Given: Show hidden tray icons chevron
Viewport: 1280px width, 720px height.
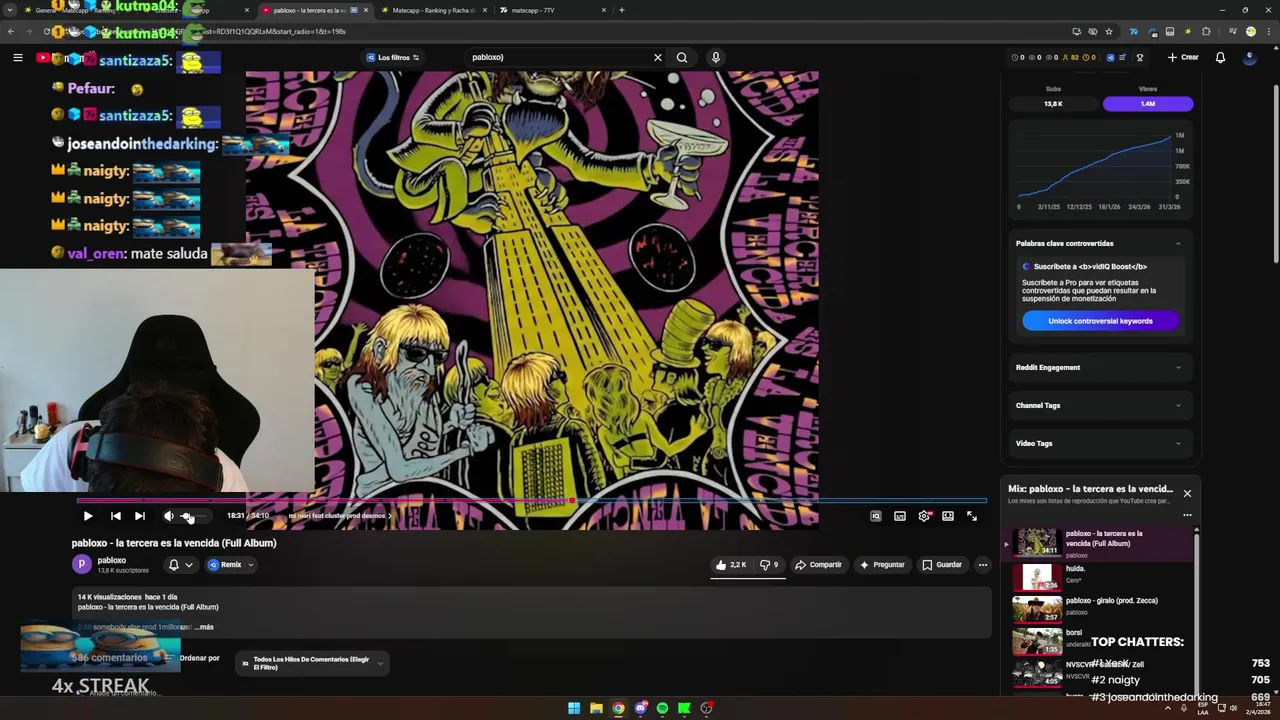Looking at the screenshot, I should click(x=1167, y=708).
